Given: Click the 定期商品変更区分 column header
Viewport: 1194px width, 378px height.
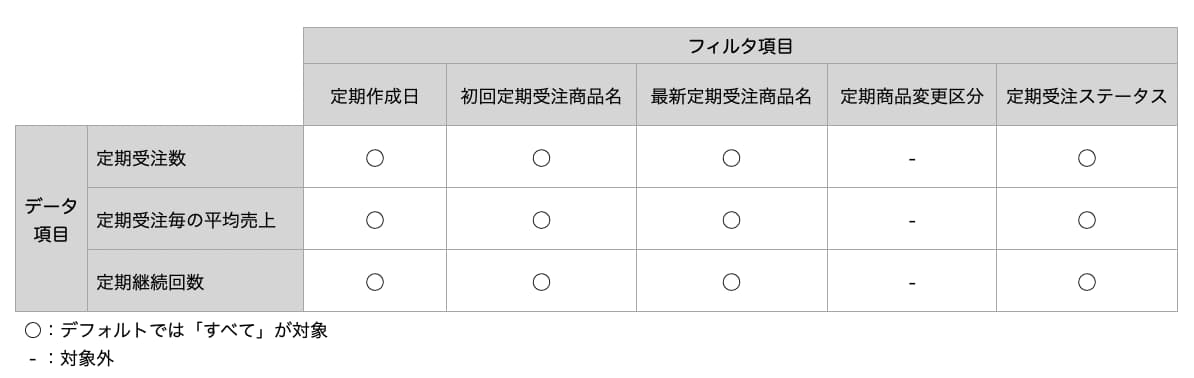Looking at the screenshot, I should pos(911,95).
